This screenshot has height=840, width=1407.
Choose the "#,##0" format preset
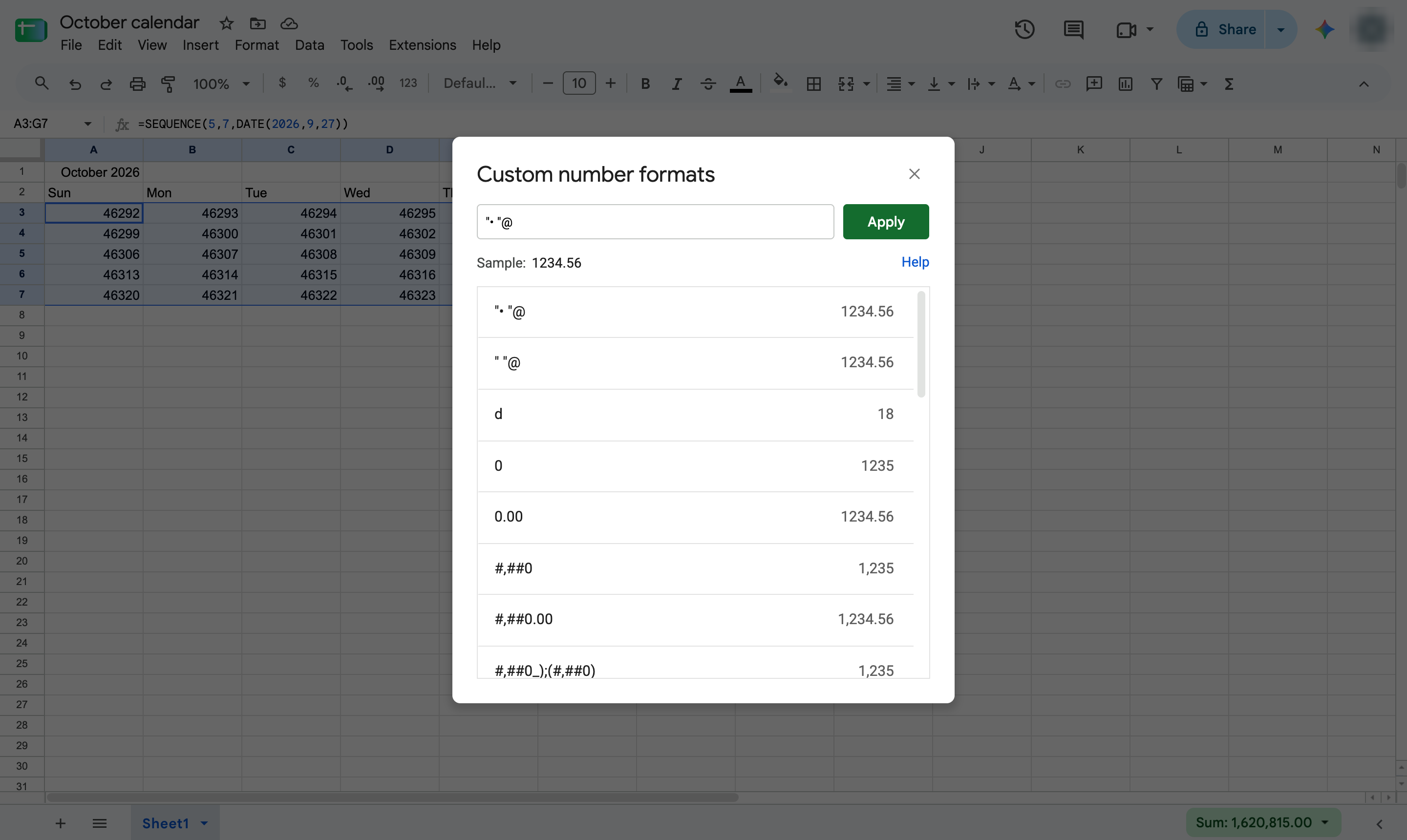(x=695, y=568)
